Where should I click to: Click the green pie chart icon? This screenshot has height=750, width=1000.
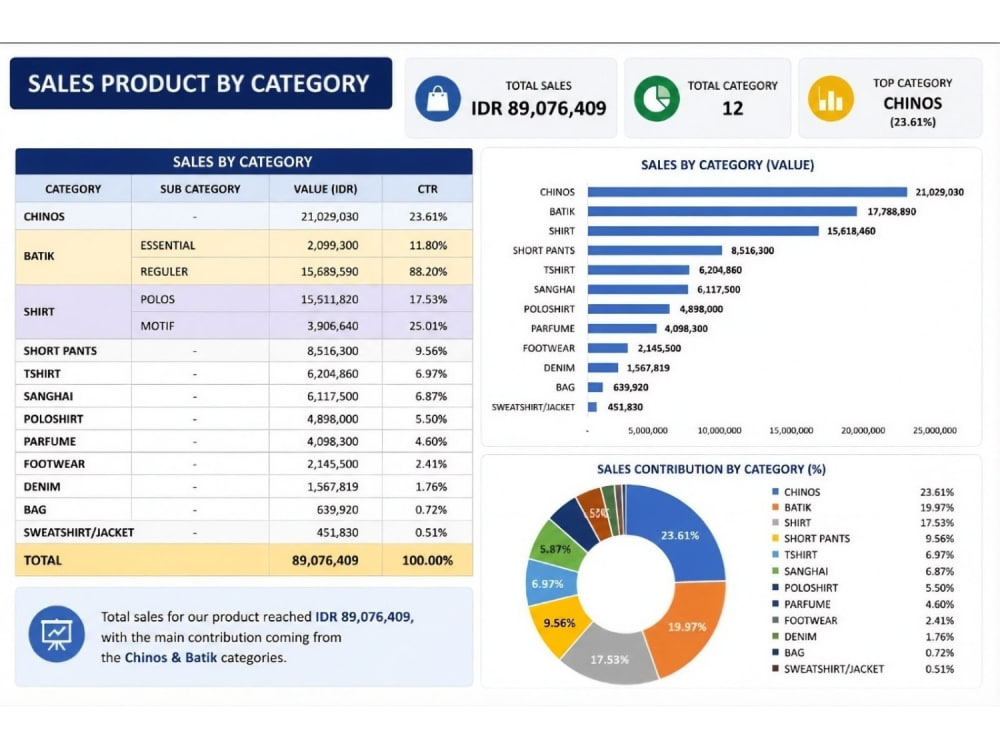[x=657, y=99]
